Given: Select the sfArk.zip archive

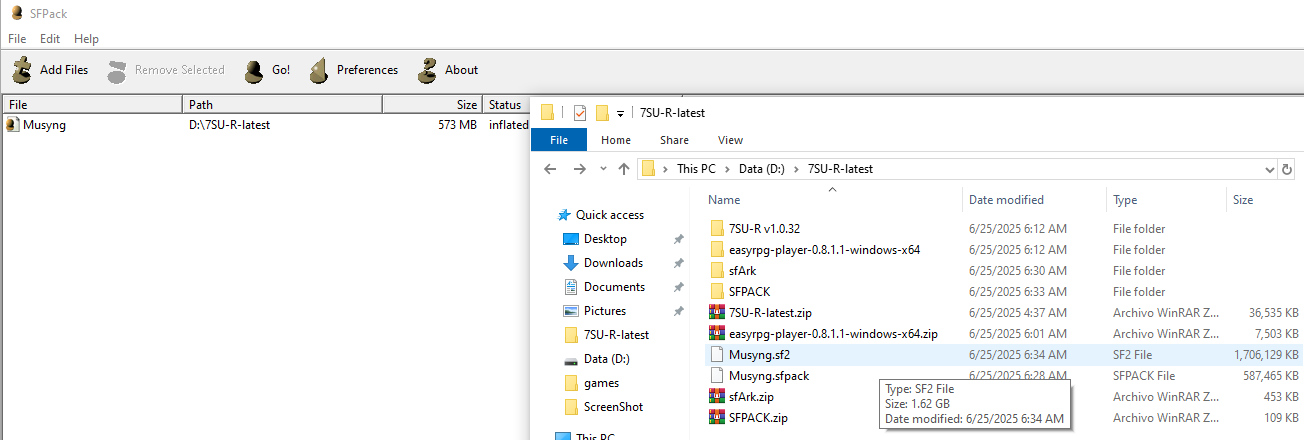Looking at the screenshot, I should (x=751, y=397).
